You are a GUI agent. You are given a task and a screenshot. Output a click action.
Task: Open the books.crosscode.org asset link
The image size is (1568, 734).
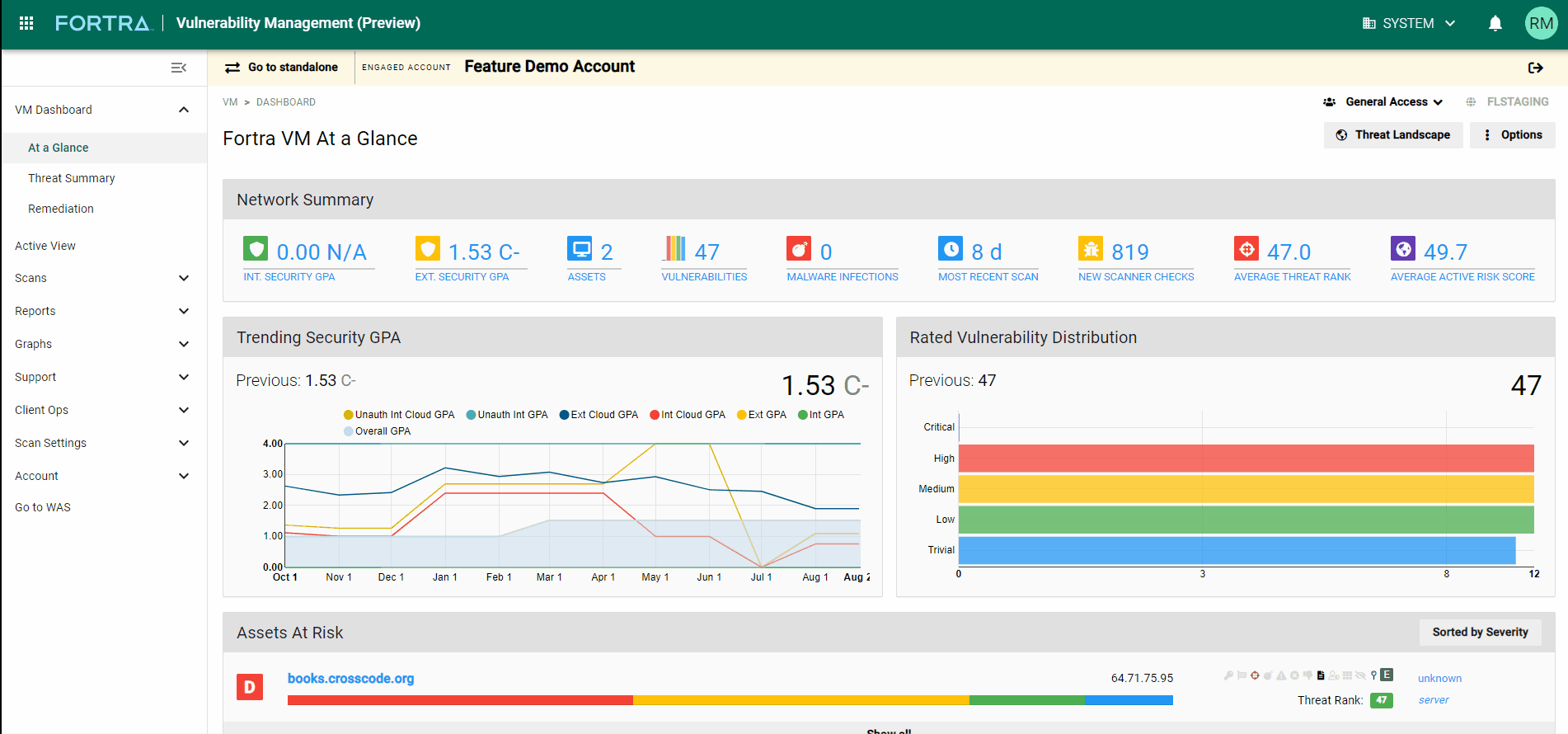click(x=350, y=678)
